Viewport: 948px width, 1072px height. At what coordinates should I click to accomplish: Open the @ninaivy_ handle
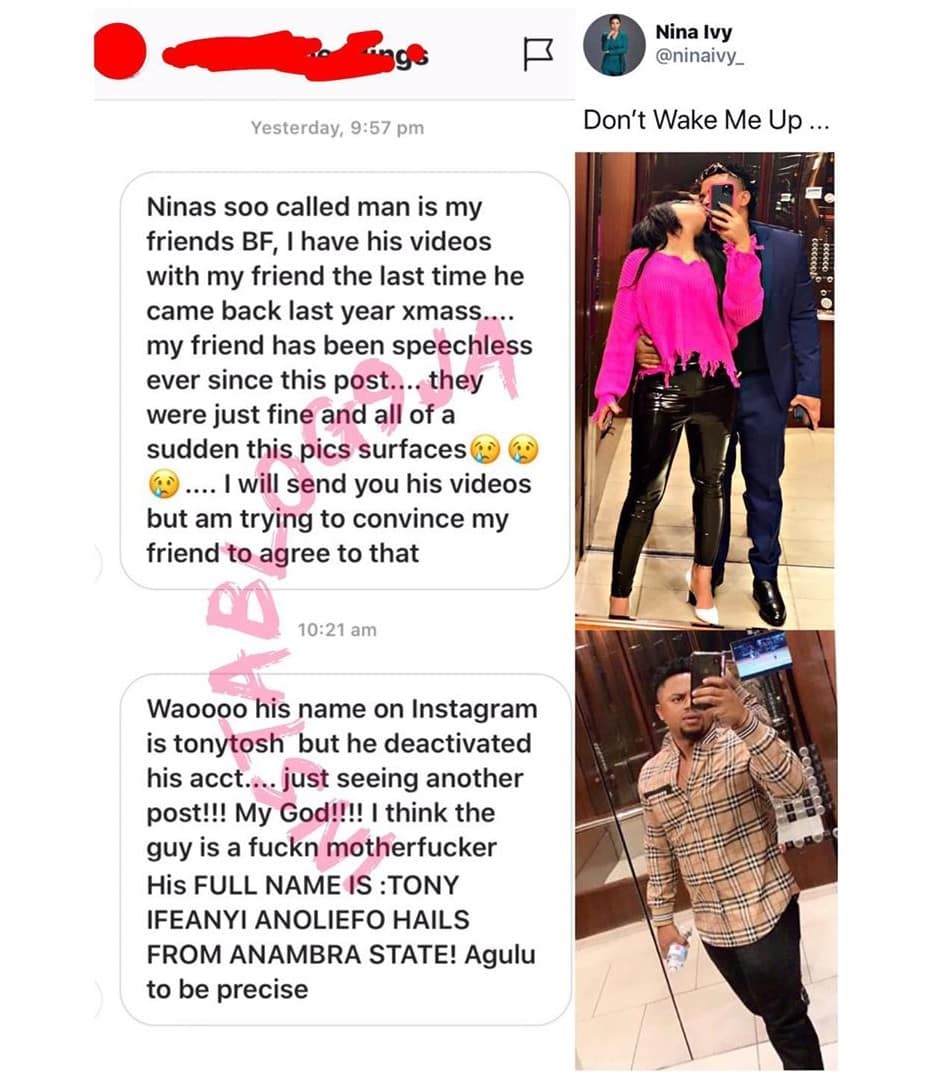(x=699, y=56)
